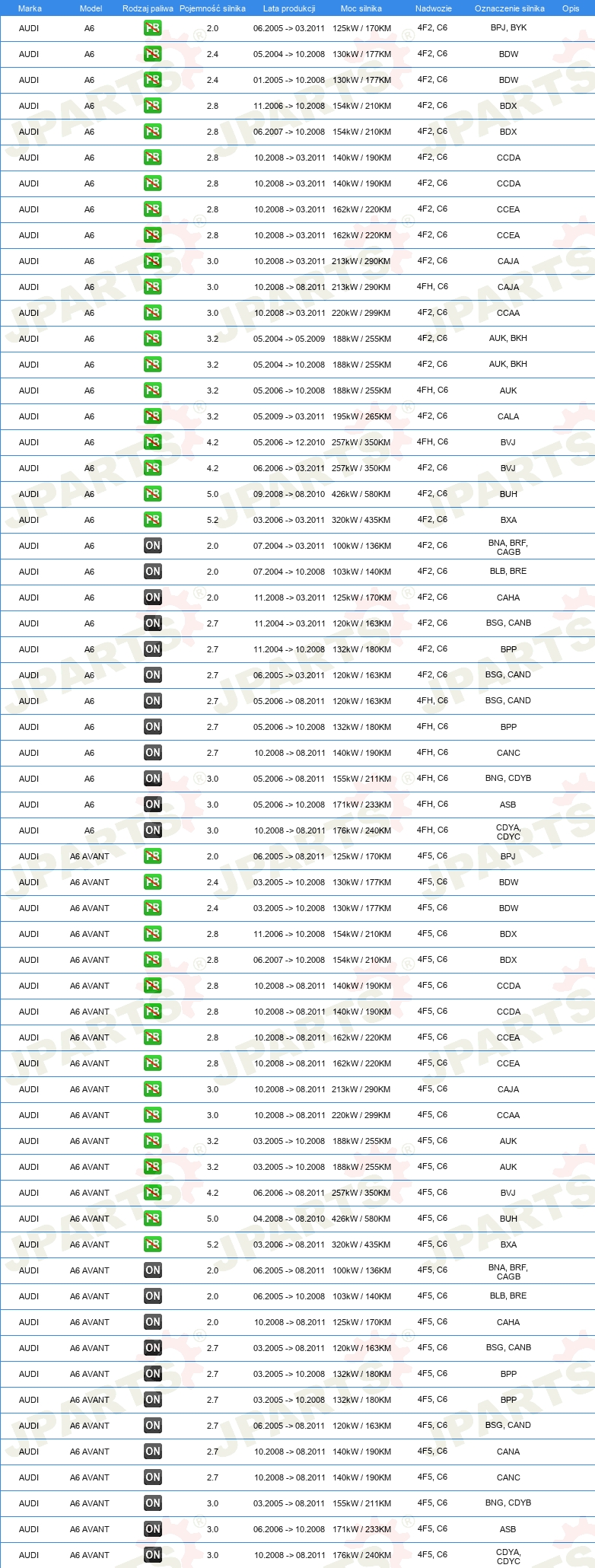Click diesel ON icon in A6 AVANT CANA row
Screen dimensions: 595x1568
point(152,1452)
